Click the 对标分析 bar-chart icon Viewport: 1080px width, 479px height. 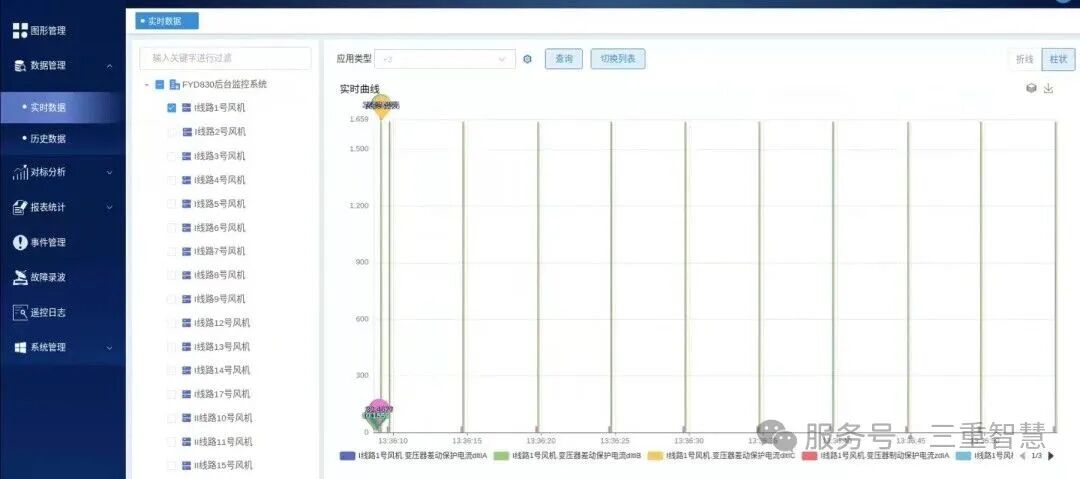[20, 172]
